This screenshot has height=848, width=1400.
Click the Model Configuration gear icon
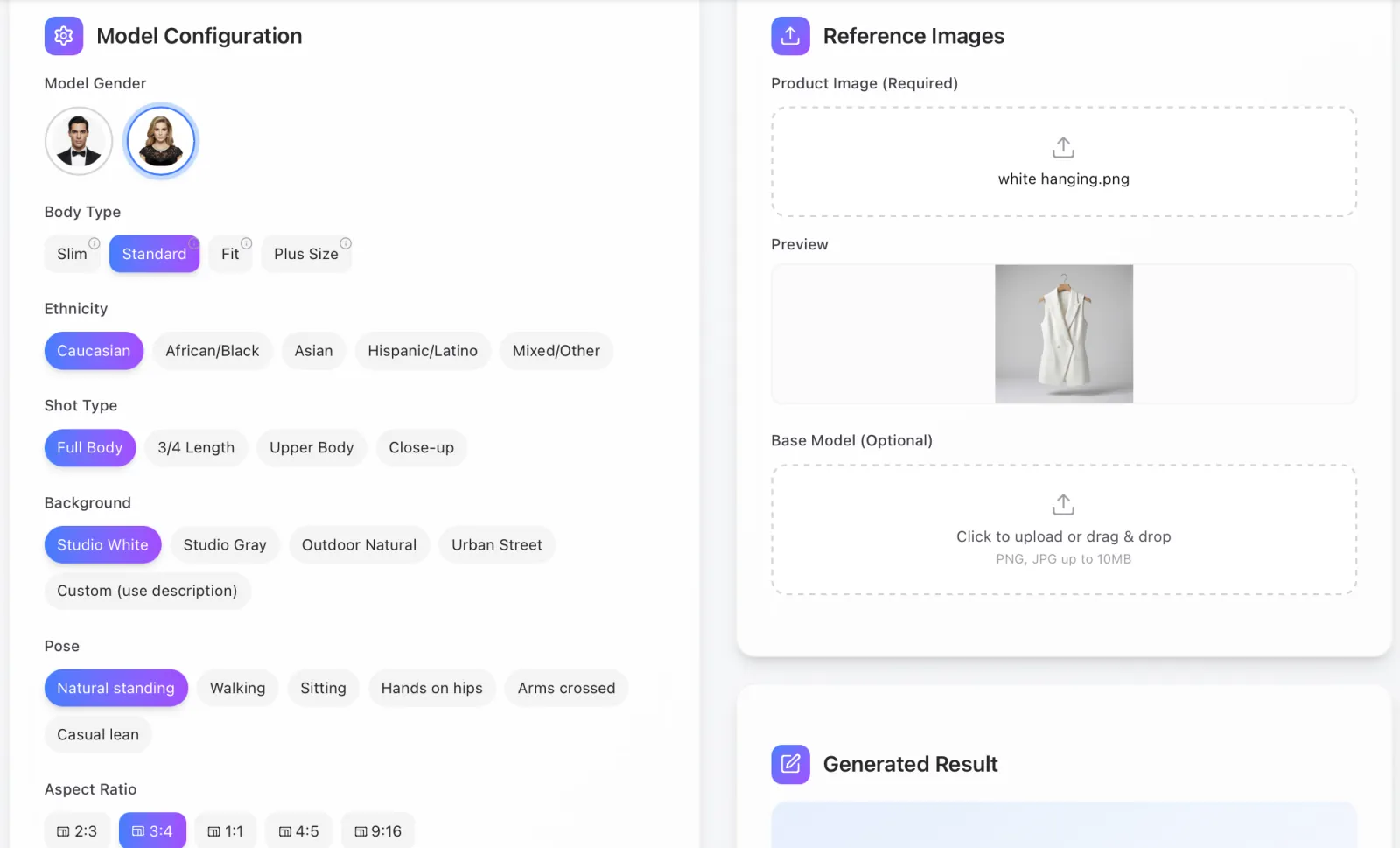(x=64, y=36)
